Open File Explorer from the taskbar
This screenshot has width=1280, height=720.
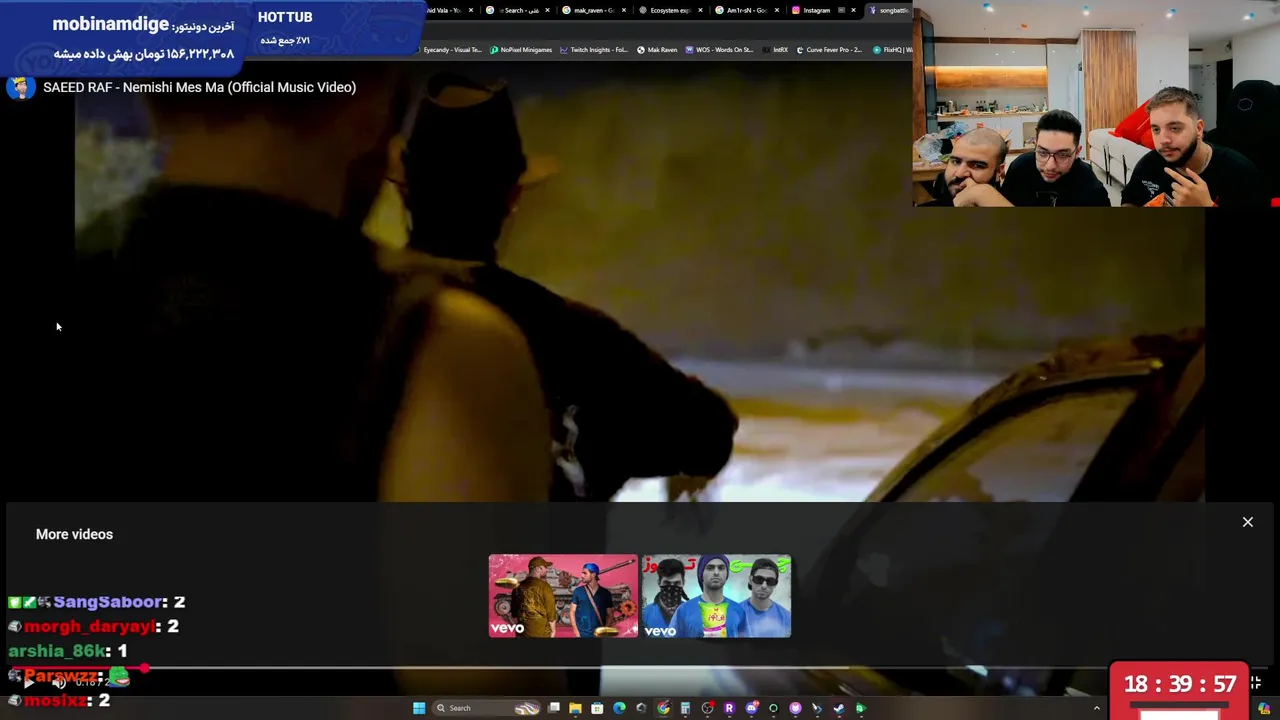point(575,708)
